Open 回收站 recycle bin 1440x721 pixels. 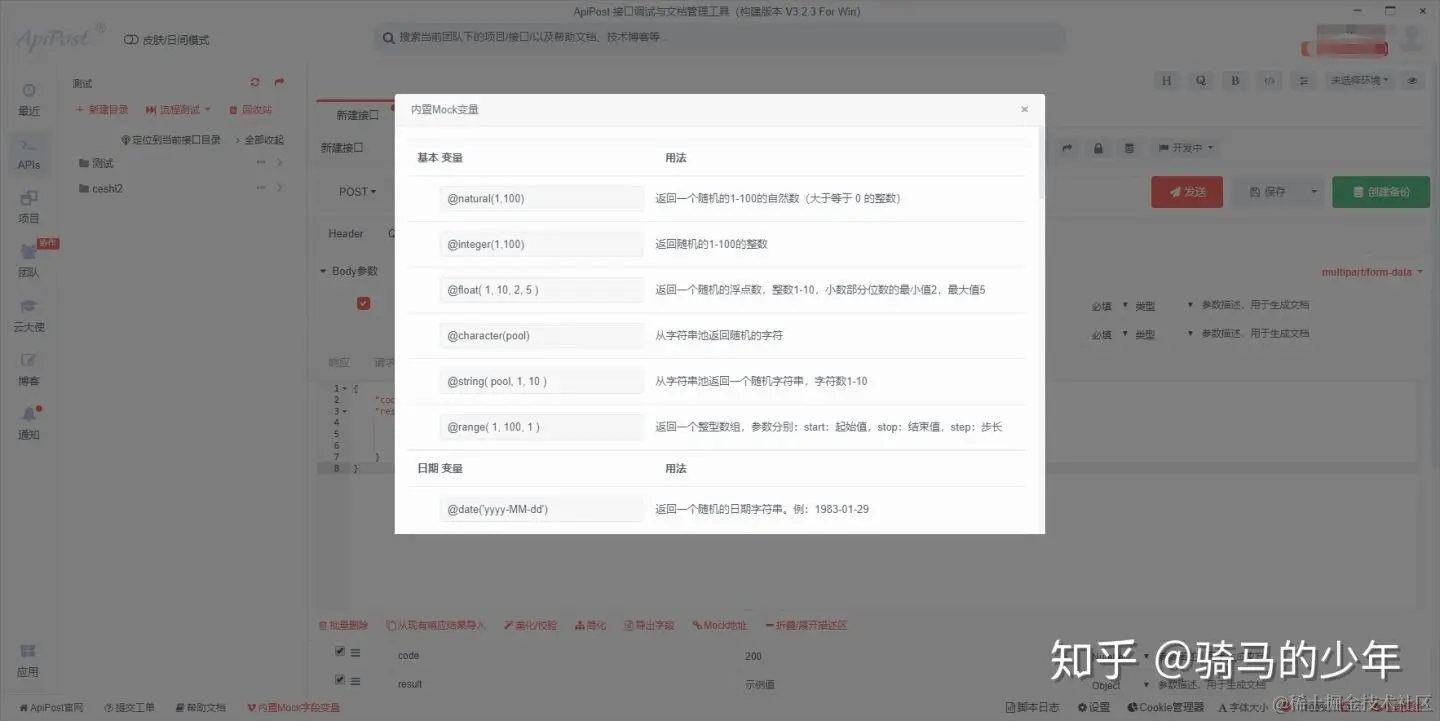(x=250, y=110)
